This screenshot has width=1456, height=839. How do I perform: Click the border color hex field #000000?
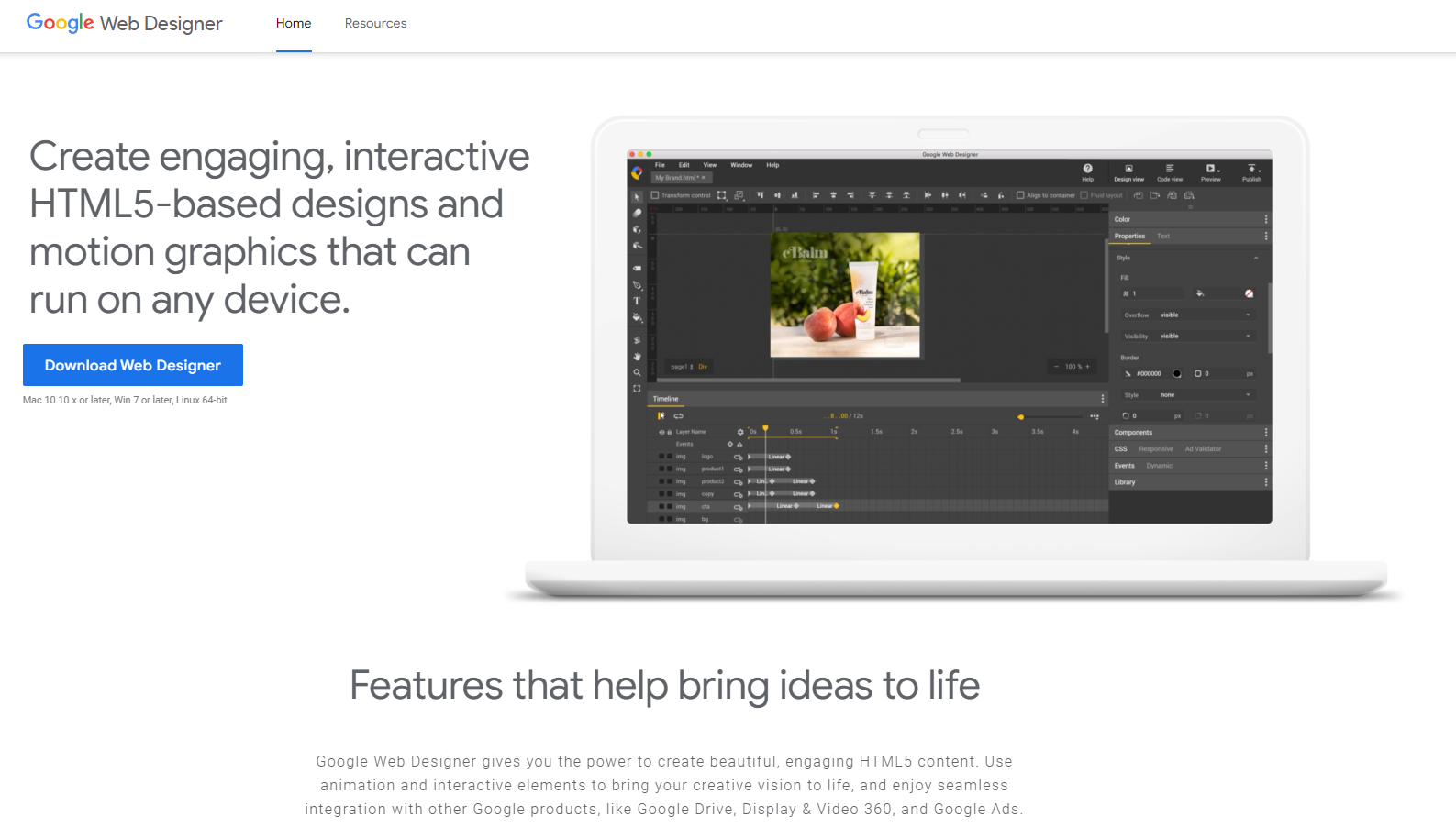tap(1149, 373)
